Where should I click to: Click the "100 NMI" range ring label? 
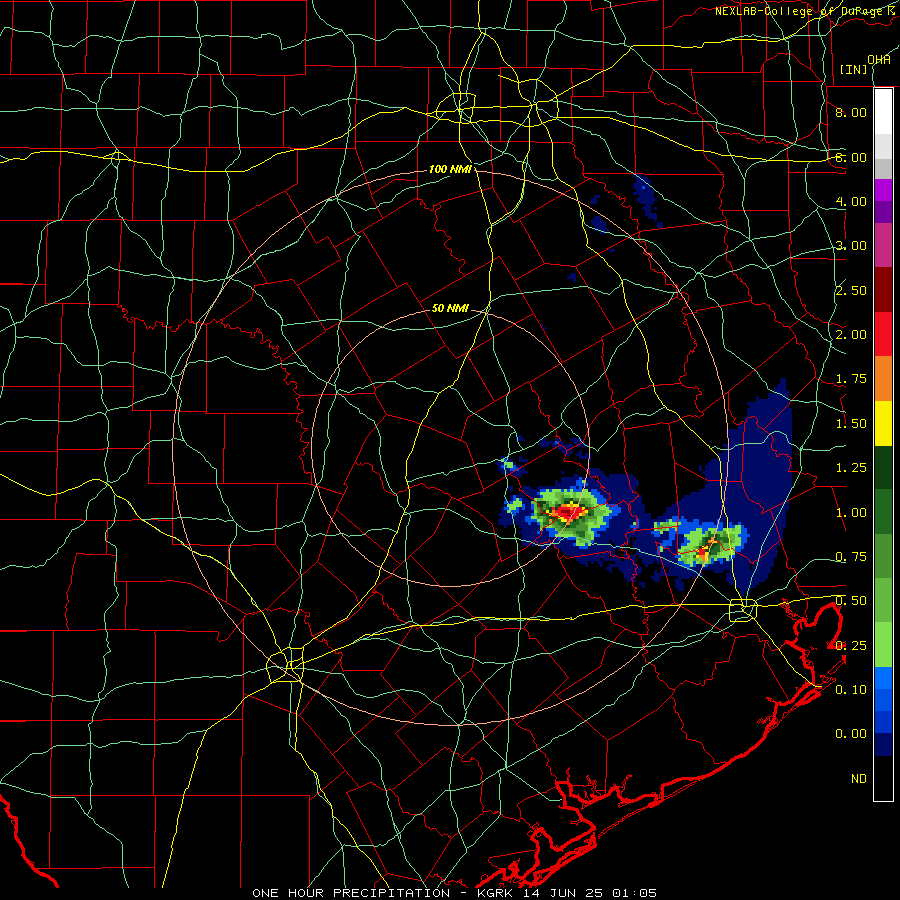pos(450,169)
